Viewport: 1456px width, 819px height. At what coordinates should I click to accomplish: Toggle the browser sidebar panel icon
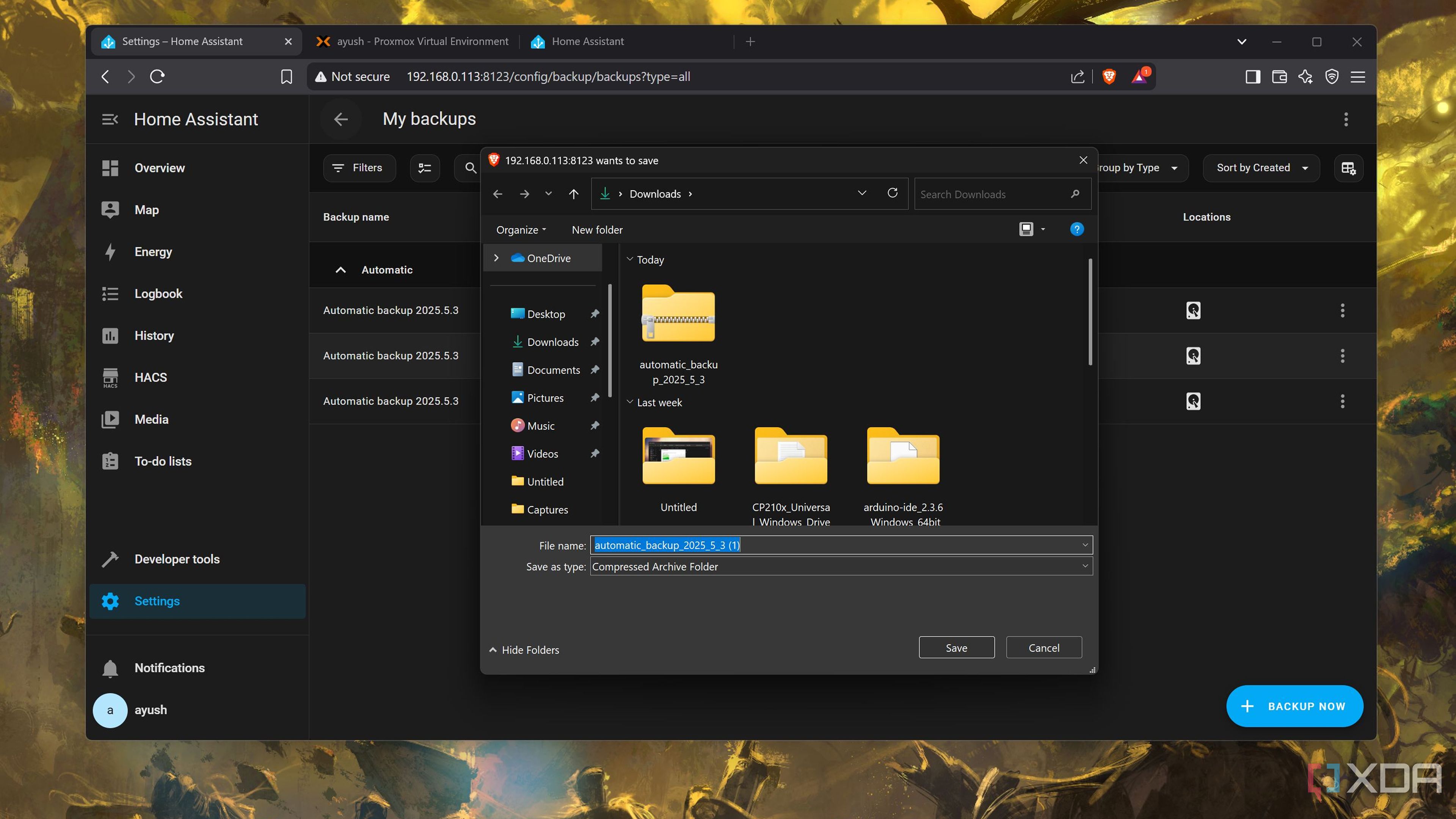click(1252, 77)
